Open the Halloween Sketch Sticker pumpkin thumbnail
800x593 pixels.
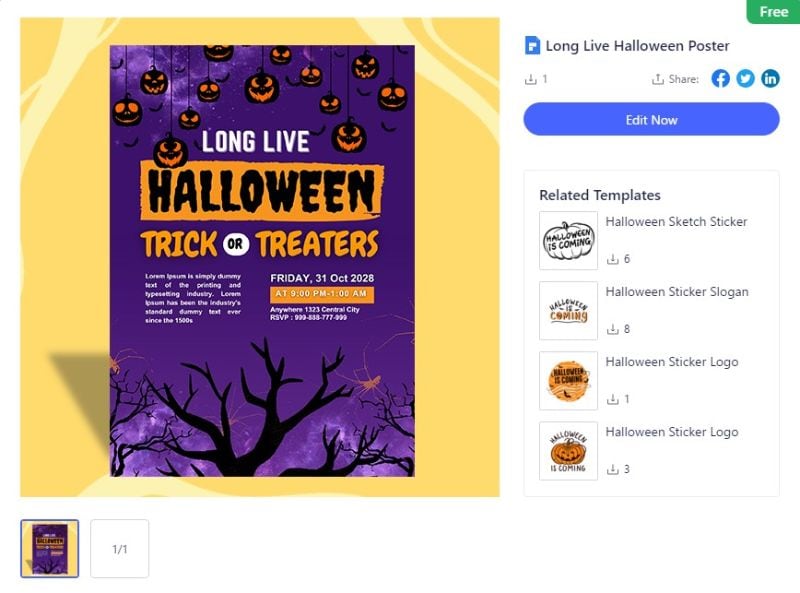568,240
